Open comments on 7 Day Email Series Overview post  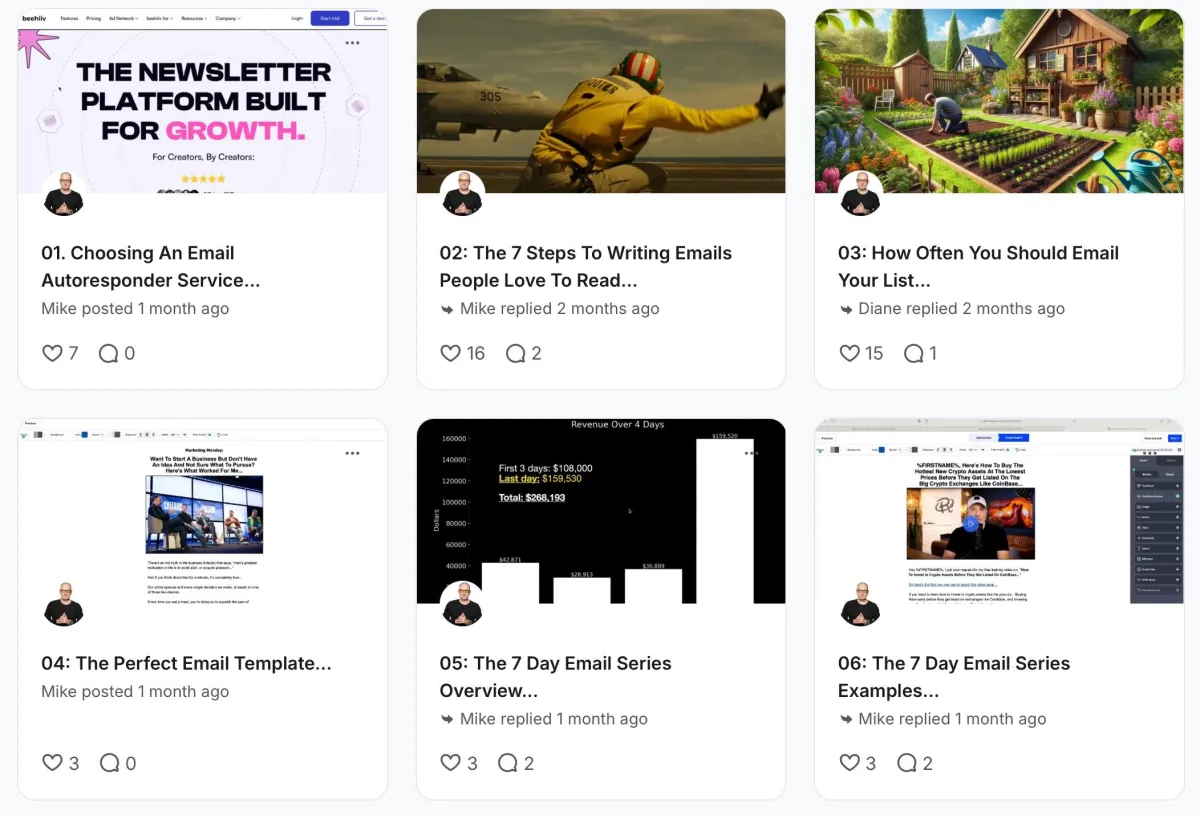tap(507, 763)
